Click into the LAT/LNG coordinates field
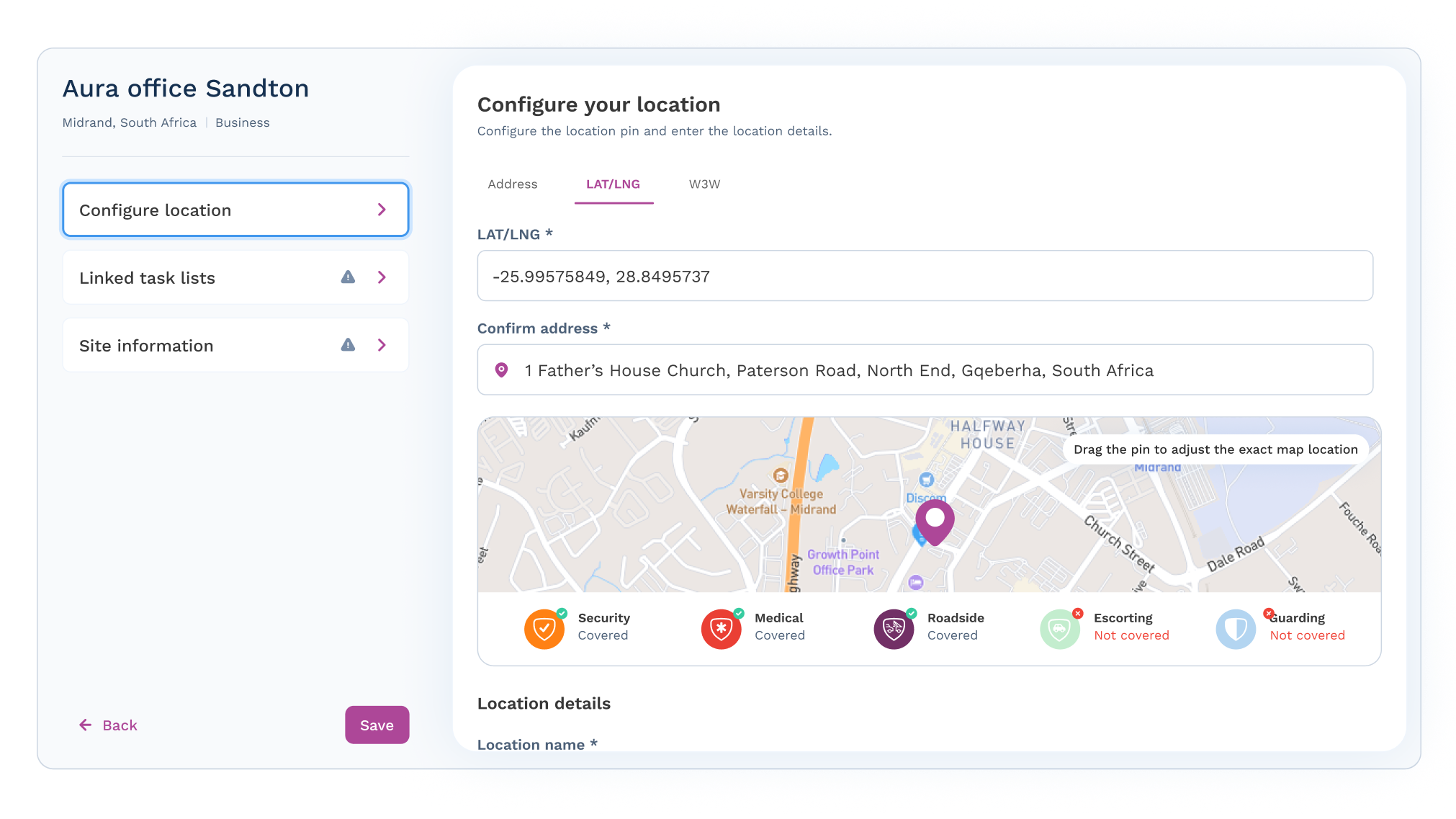The width and height of the screenshot is (1456, 819). (x=925, y=277)
